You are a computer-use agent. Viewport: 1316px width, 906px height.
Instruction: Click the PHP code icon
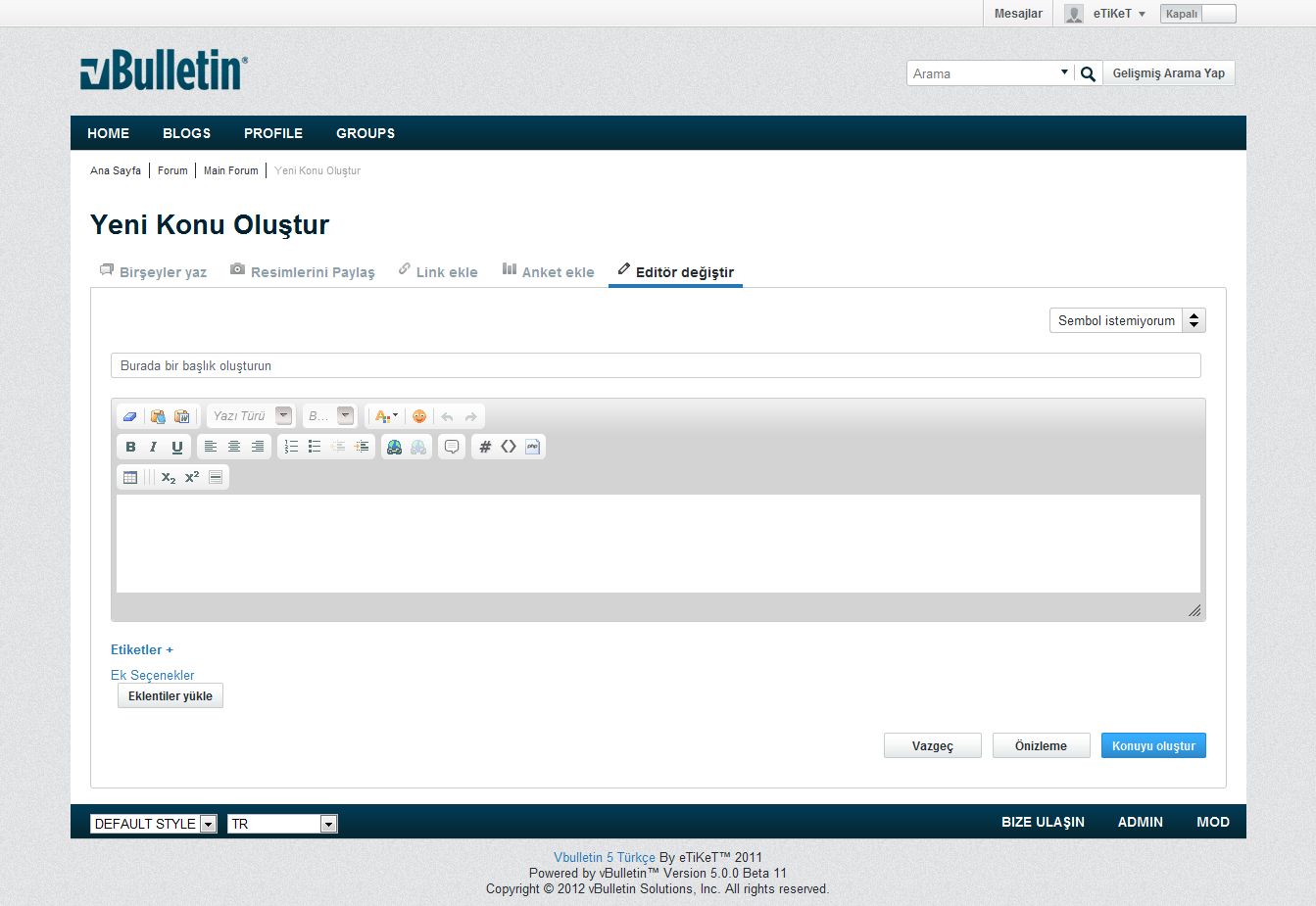pyautogui.click(x=533, y=447)
